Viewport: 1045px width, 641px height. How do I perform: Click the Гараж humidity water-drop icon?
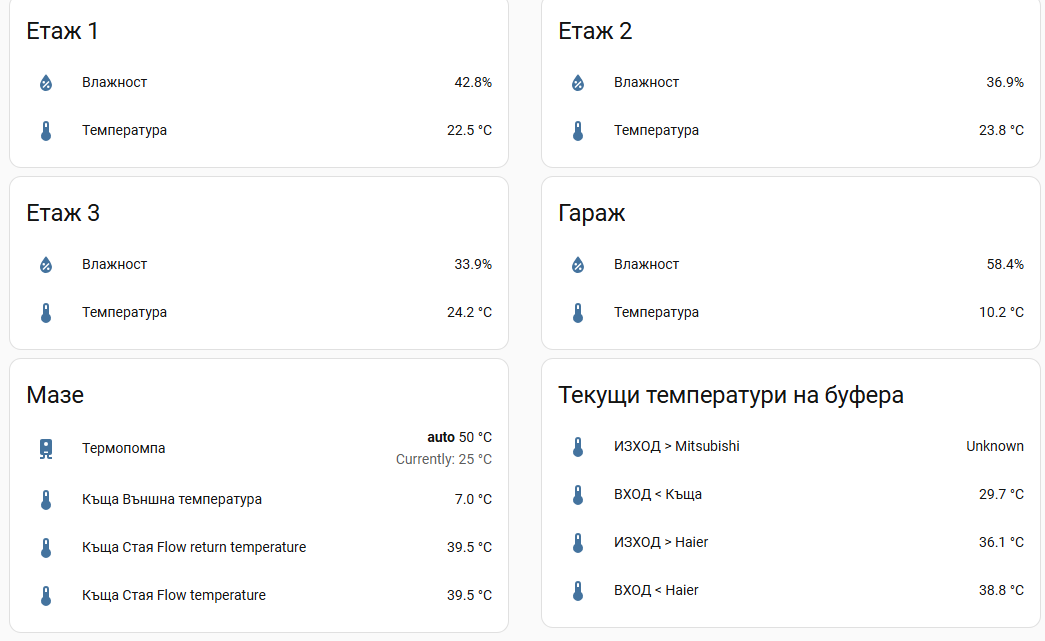coord(577,265)
